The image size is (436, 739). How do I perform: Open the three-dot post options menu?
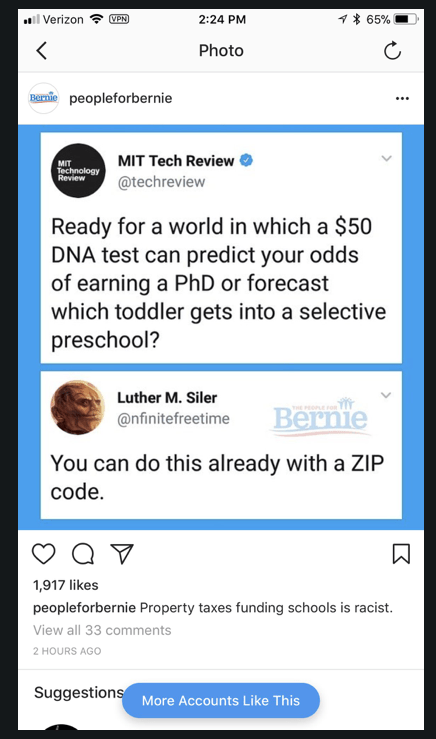tap(402, 99)
